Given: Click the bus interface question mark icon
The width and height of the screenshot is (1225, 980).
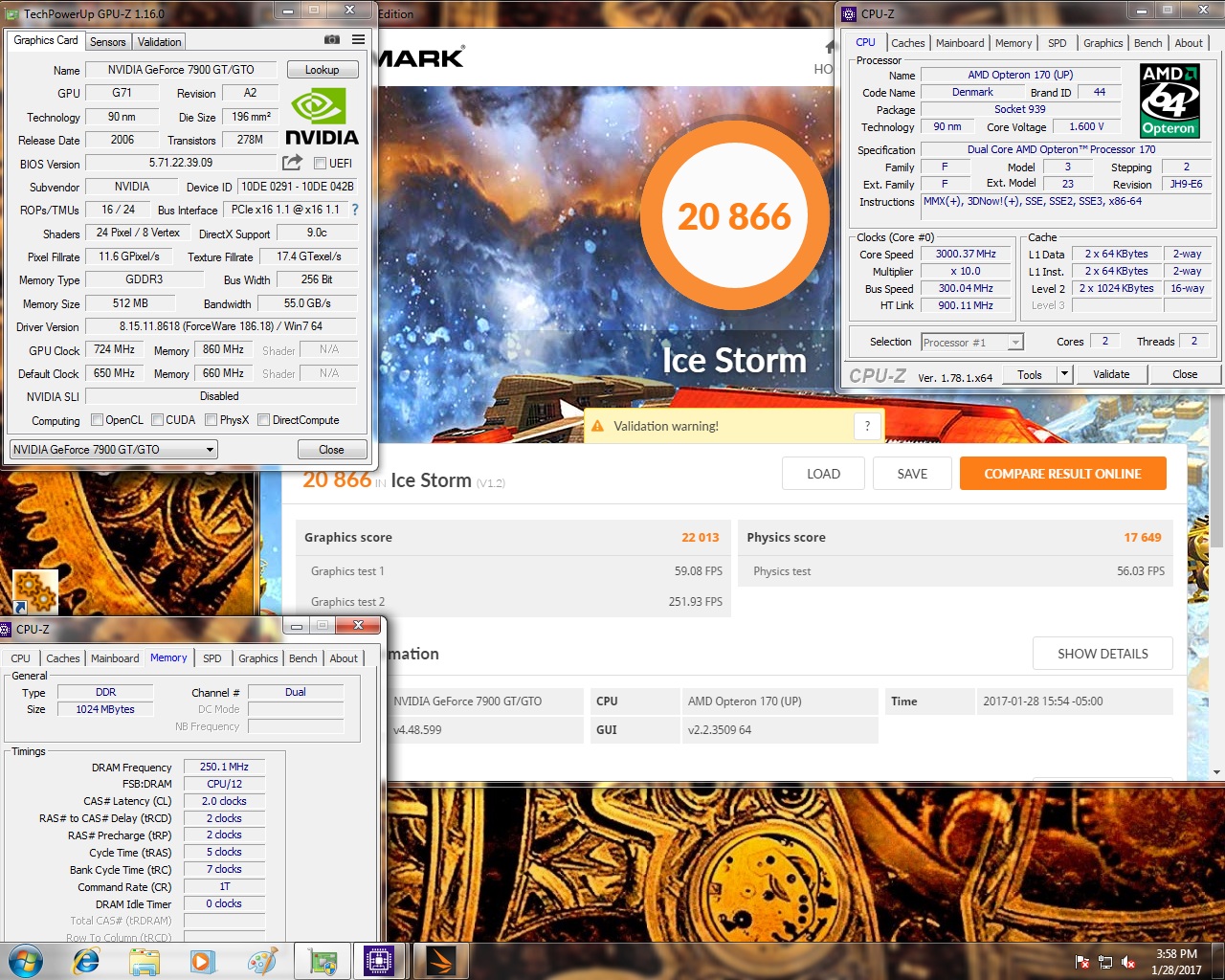Looking at the screenshot, I should coord(355,210).
